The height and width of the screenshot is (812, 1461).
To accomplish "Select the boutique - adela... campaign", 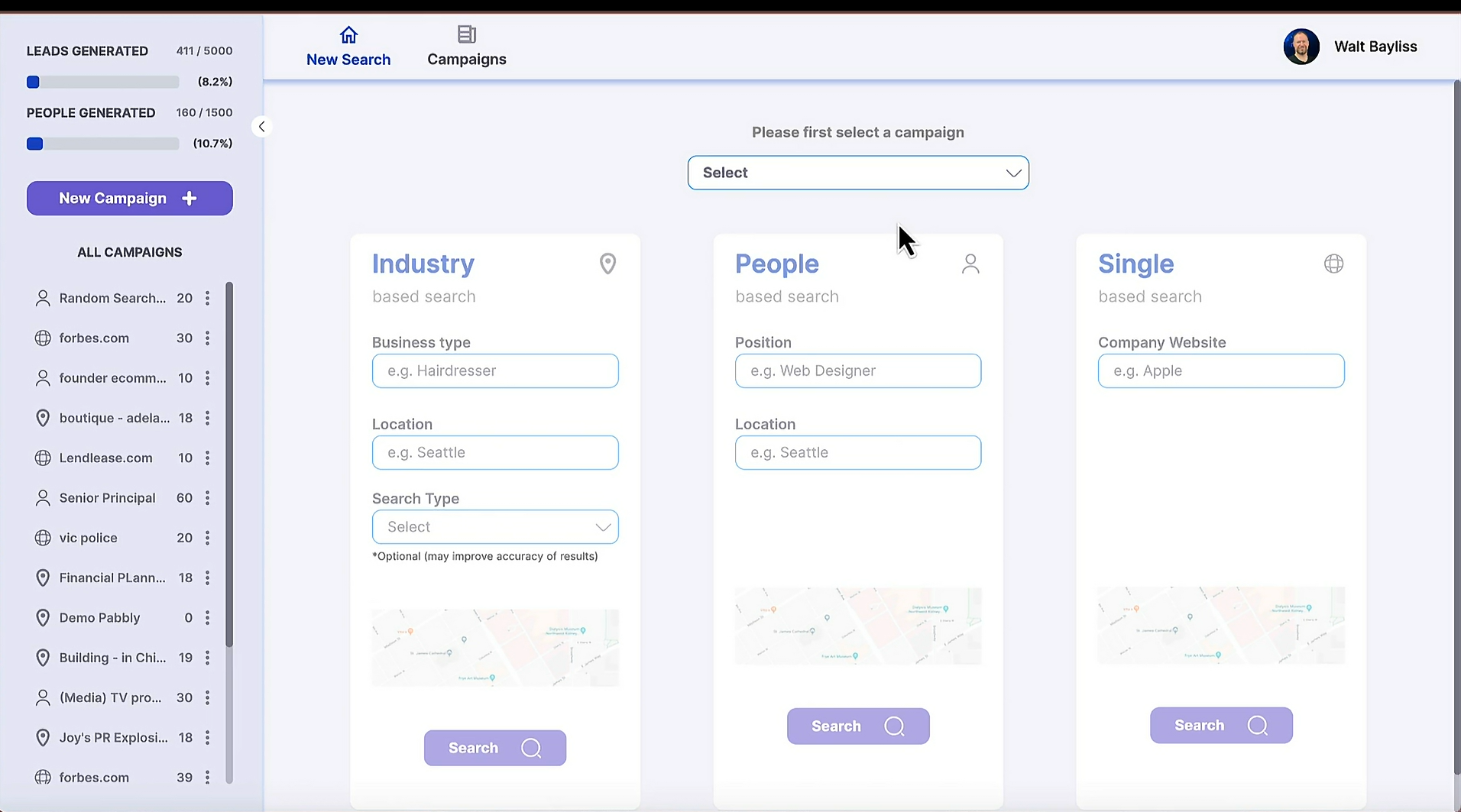I will (x=115, y=418).
